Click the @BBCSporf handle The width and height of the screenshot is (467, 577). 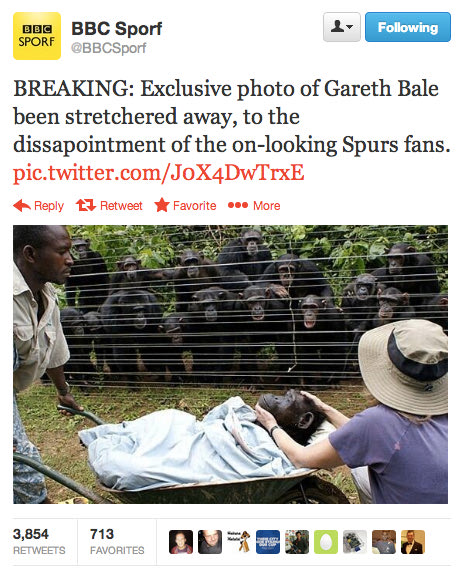tap(109, 48)
